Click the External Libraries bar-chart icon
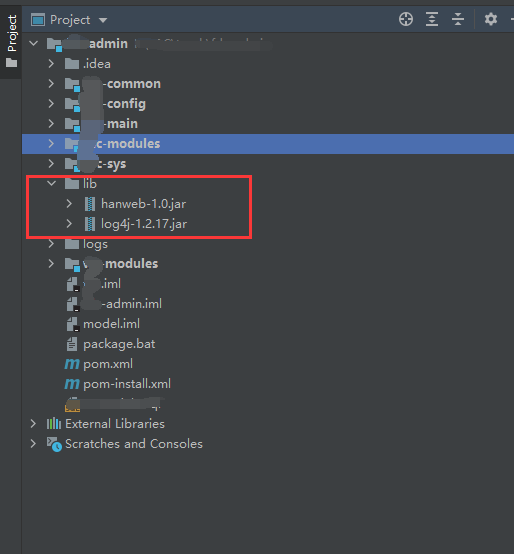The height and width of the screenshot is (554, 514). coord(54,424)
